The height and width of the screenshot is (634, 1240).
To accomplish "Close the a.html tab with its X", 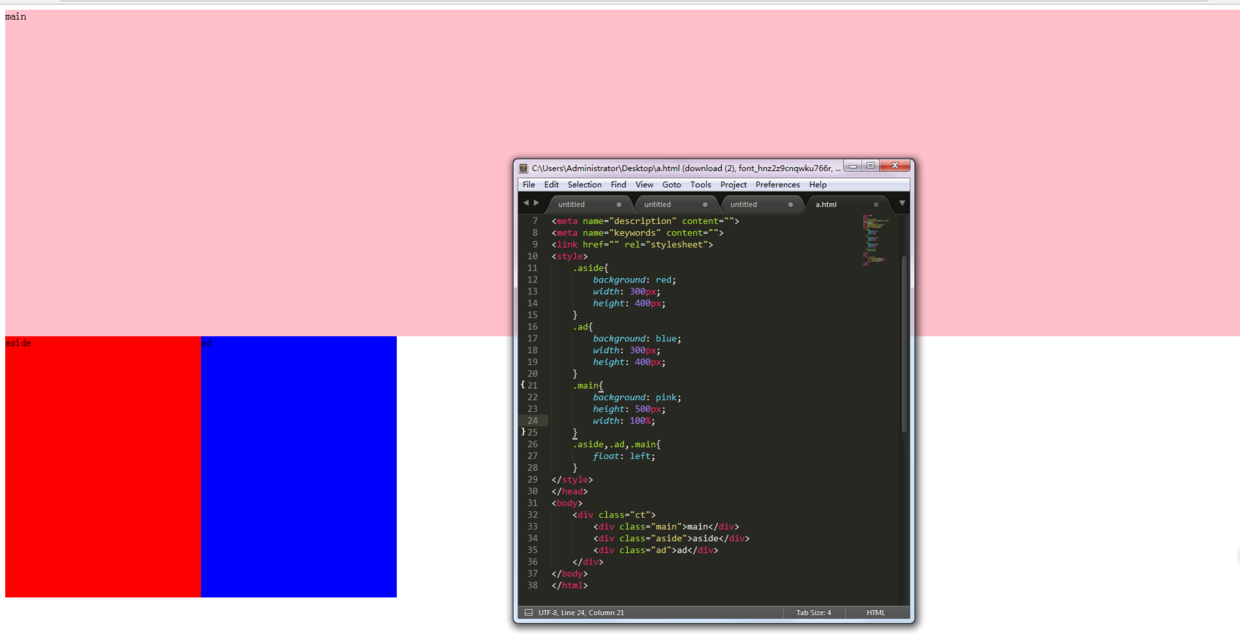I will pos(876,205).
